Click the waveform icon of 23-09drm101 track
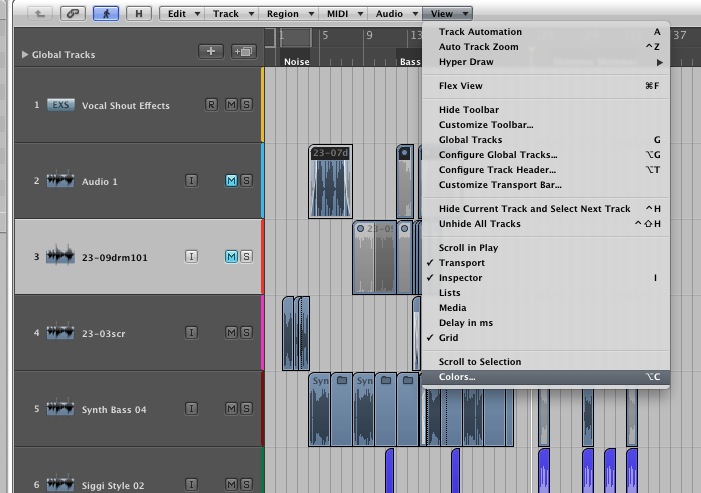This screenshot has width=701, height=493. pos(60,255)
